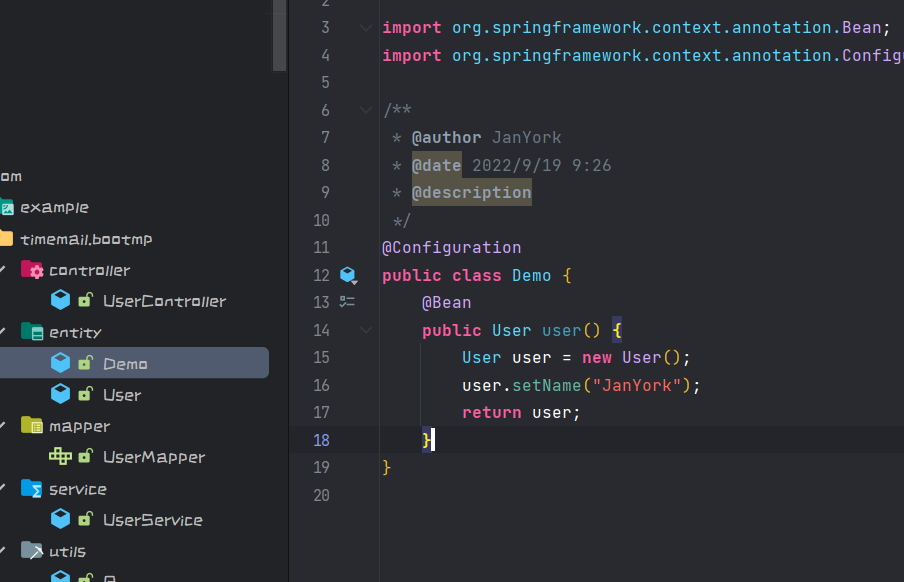Viewport: 904px width, 582px height.
Task: Select the timemail.bootmp package label
Action: click(x=86, y=239)
